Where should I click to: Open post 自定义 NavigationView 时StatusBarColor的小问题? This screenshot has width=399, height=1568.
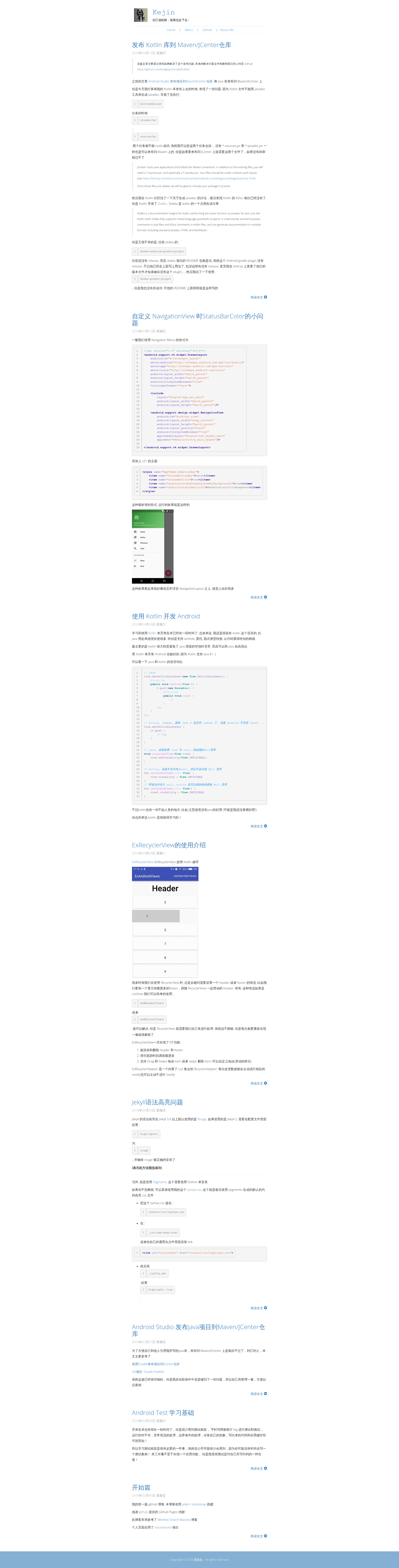[x=198, y=320]
